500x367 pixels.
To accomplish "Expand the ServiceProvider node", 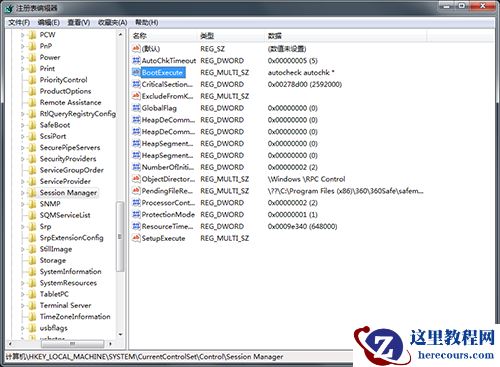I will tap(23, 181).
